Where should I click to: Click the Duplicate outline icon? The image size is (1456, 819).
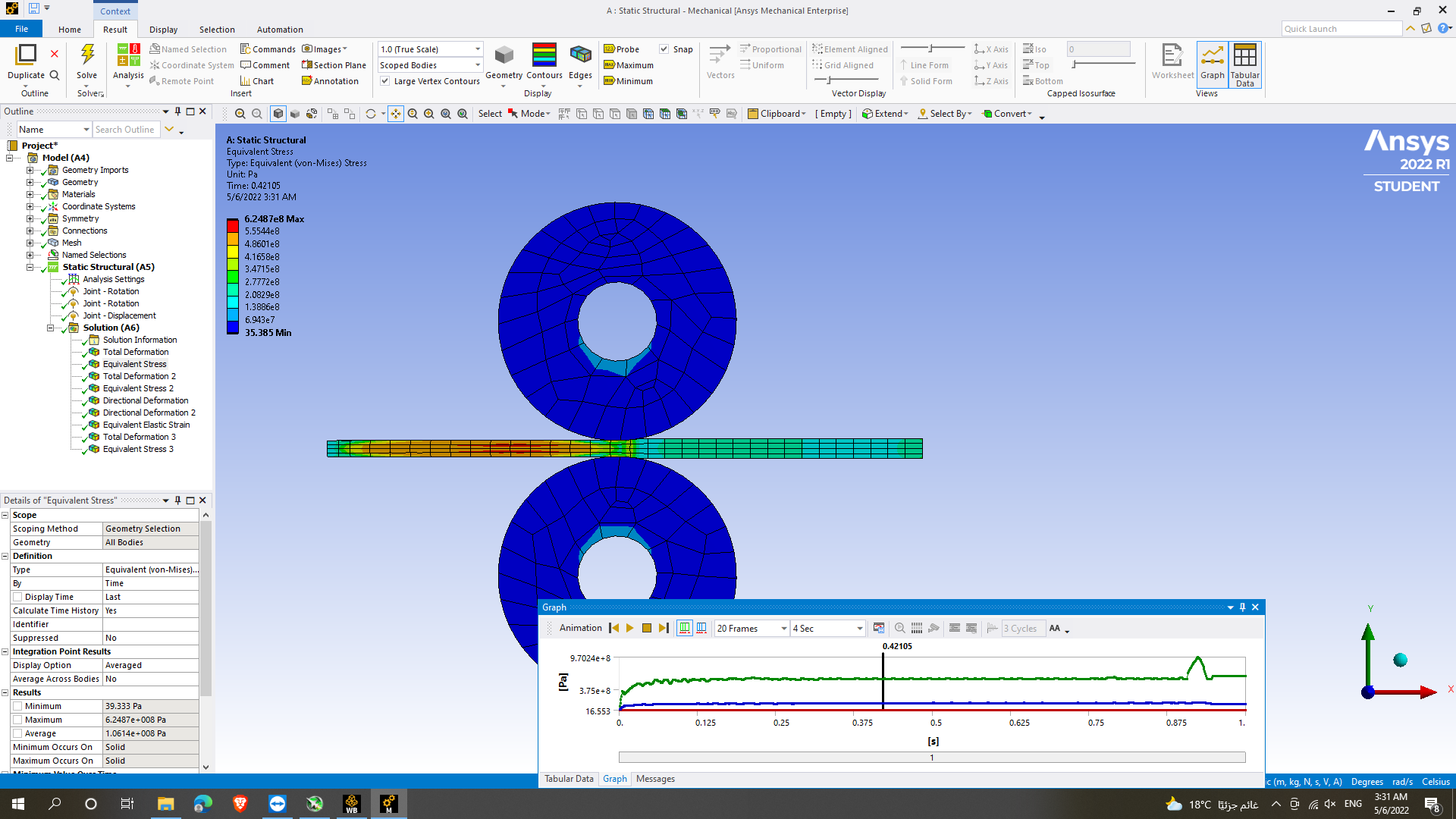point(26,55)
